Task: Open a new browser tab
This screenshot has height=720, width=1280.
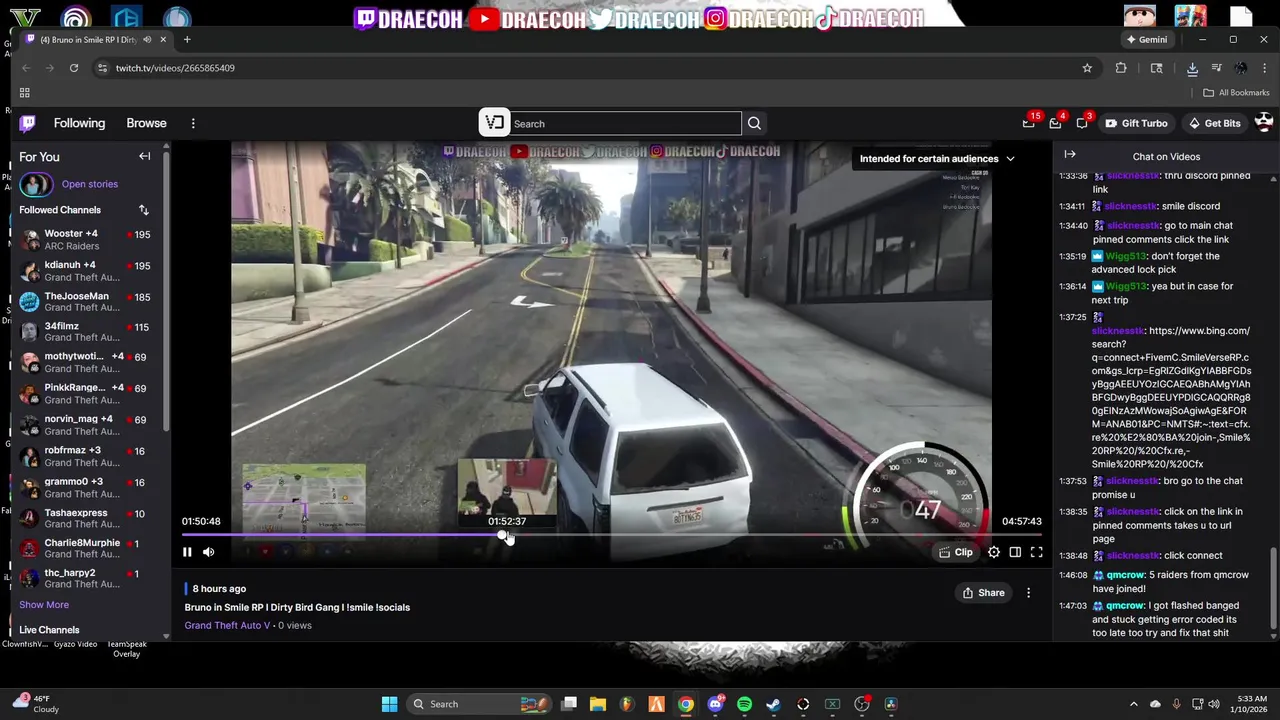Action: point(187,40)
